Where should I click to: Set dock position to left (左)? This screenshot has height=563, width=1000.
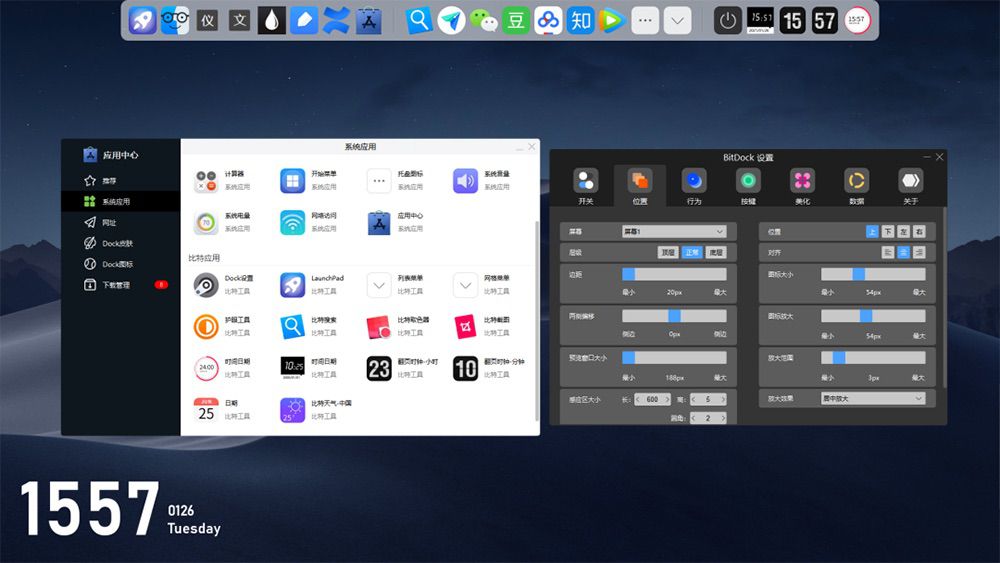click(903, 231)
